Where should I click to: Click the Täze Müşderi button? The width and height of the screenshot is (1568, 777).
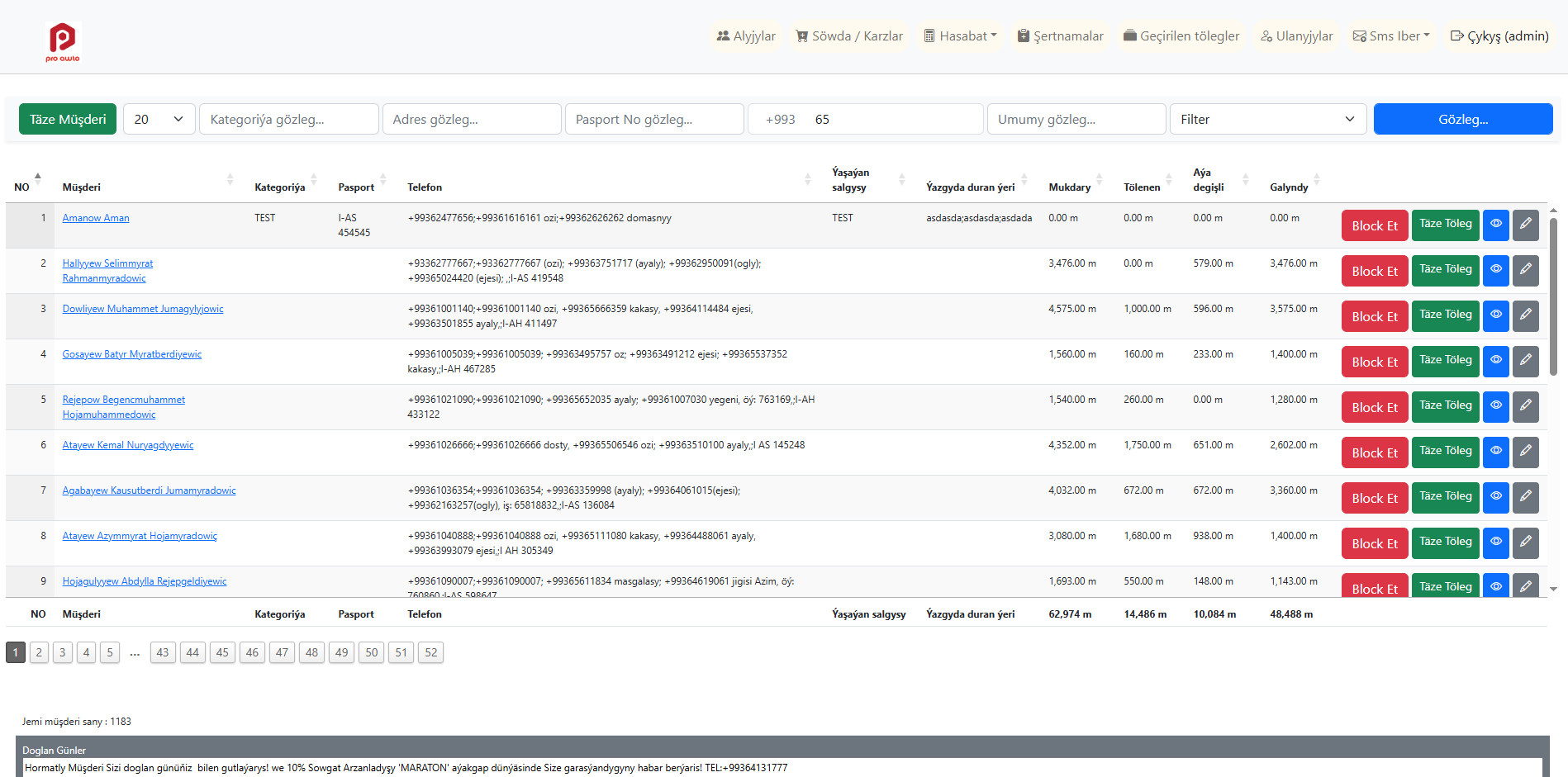pos(68,119)
